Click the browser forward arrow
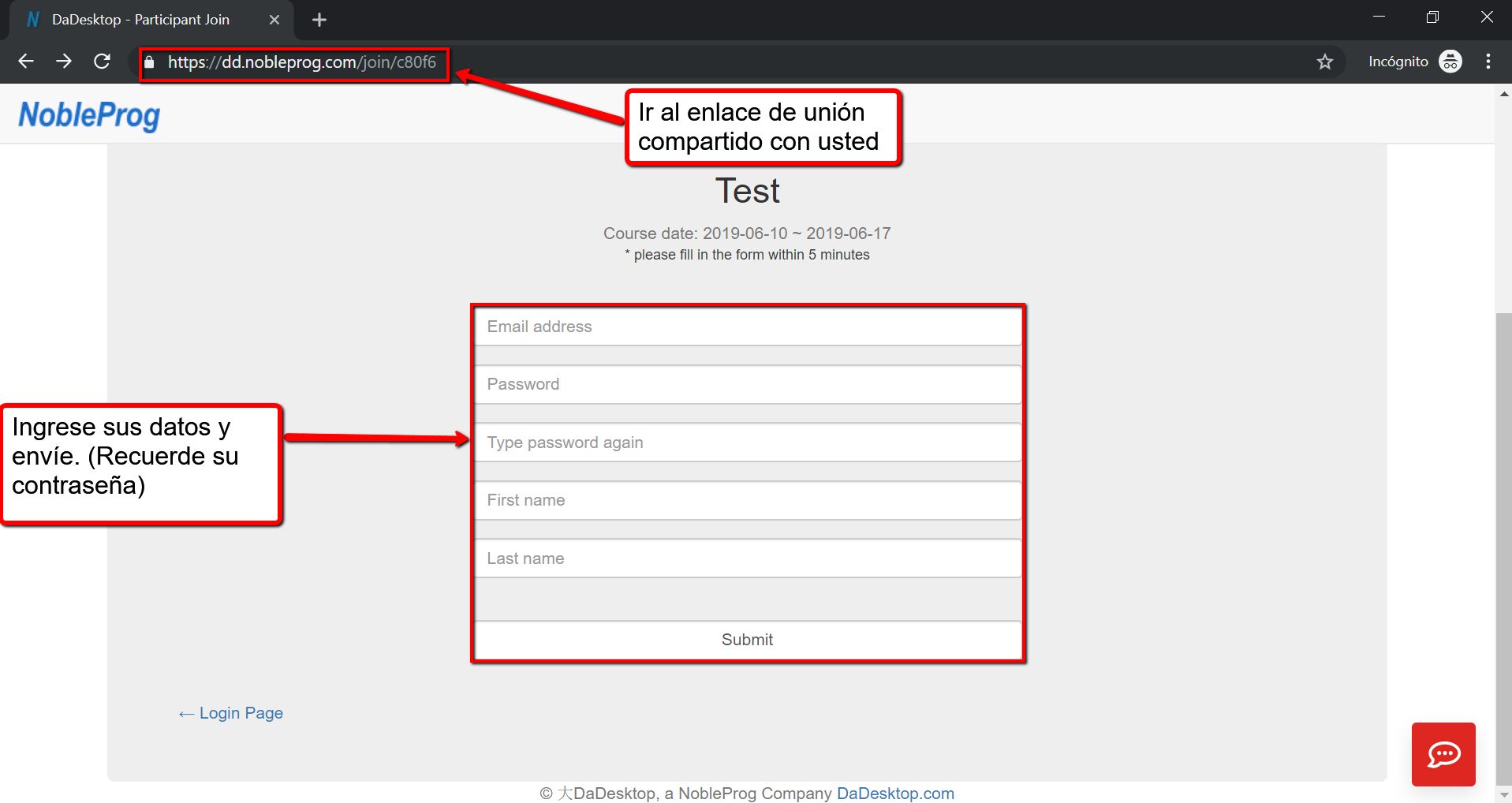The image size is (1512, 803). point(64,62)
